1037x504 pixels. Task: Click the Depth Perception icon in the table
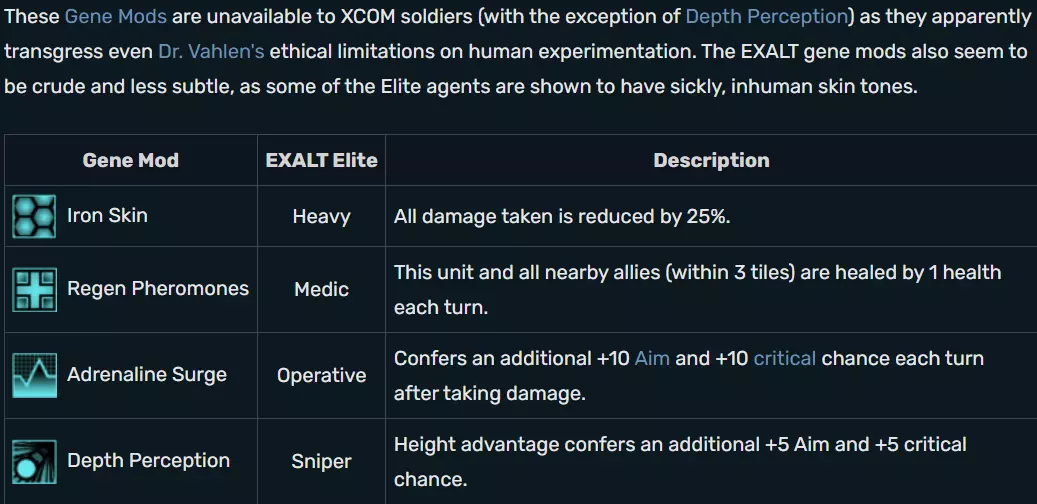[x=34, y=461]
